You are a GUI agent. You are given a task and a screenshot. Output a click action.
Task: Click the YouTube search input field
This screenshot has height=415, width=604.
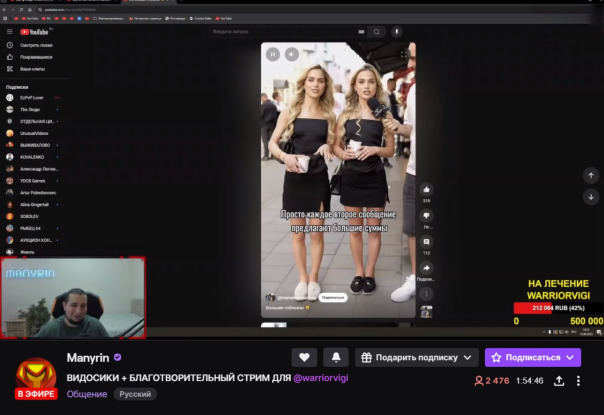click(290, 32)
